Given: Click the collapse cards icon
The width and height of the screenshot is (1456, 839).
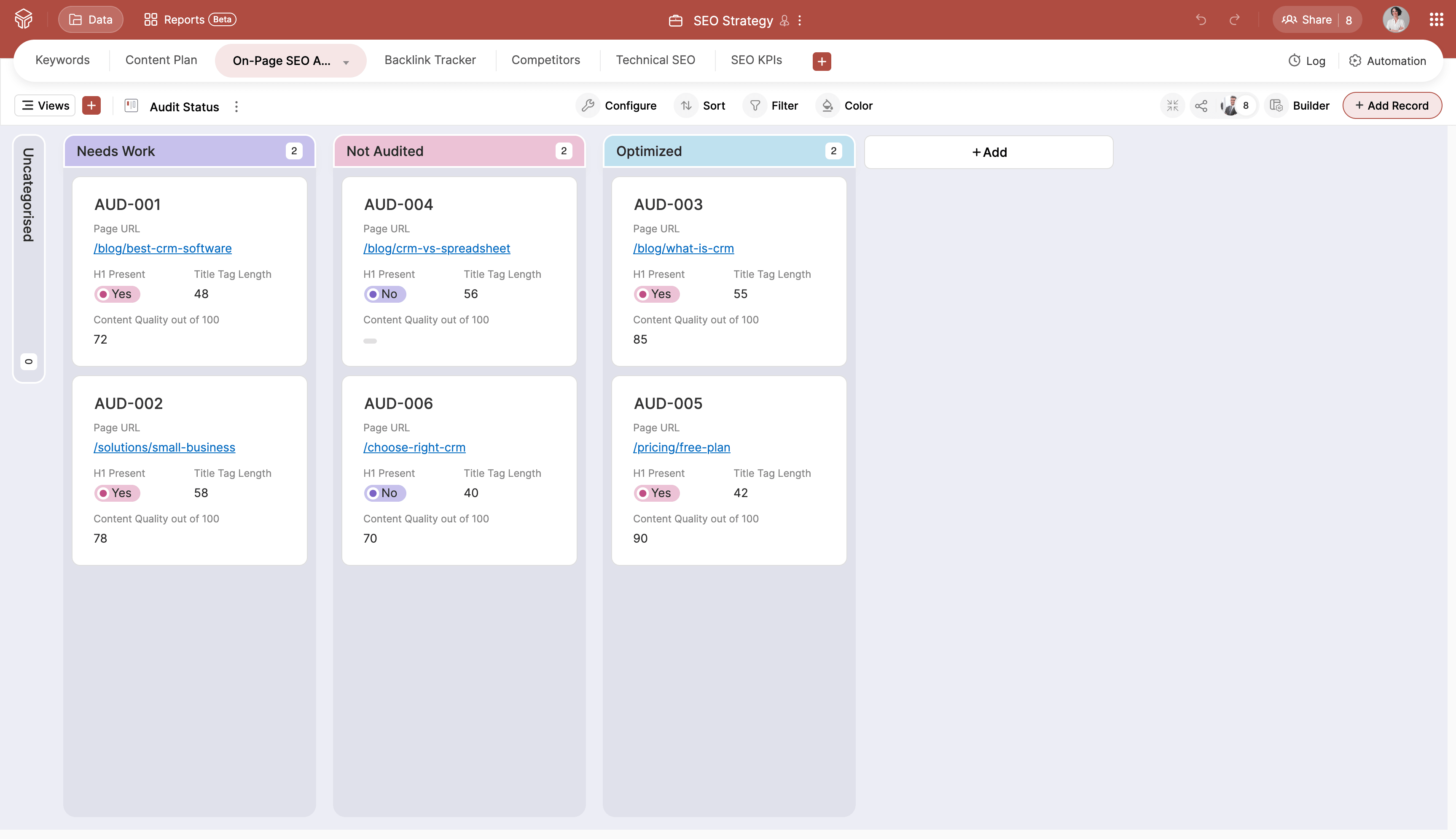Looking at the screenshot, I should pyautogui.click(x=1173, y=105).
